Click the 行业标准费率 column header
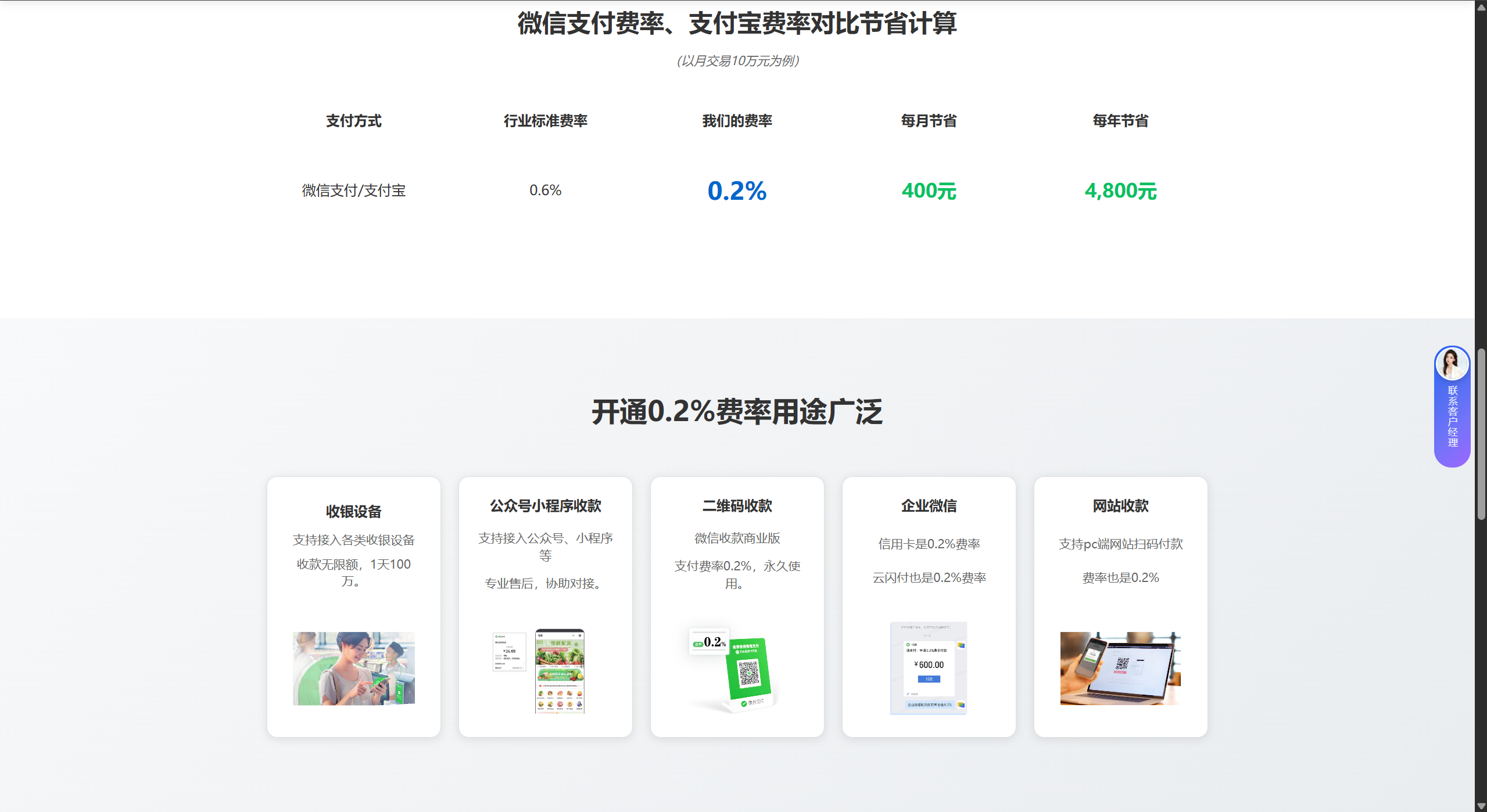Viewport: 1487px width, 812px height. (545, 121)
